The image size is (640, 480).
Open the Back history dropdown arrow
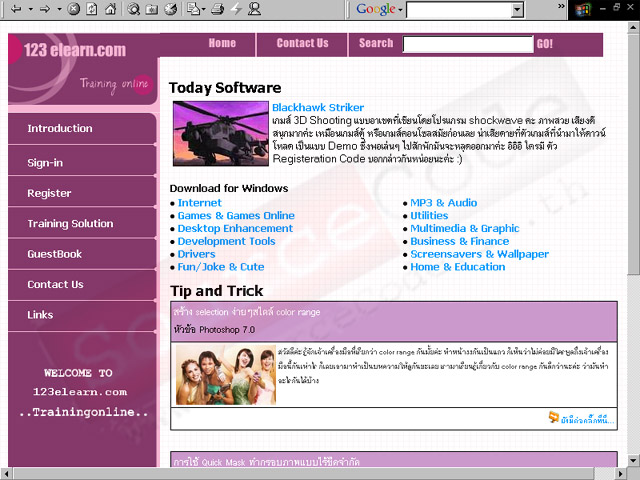(x=30, y=9)
